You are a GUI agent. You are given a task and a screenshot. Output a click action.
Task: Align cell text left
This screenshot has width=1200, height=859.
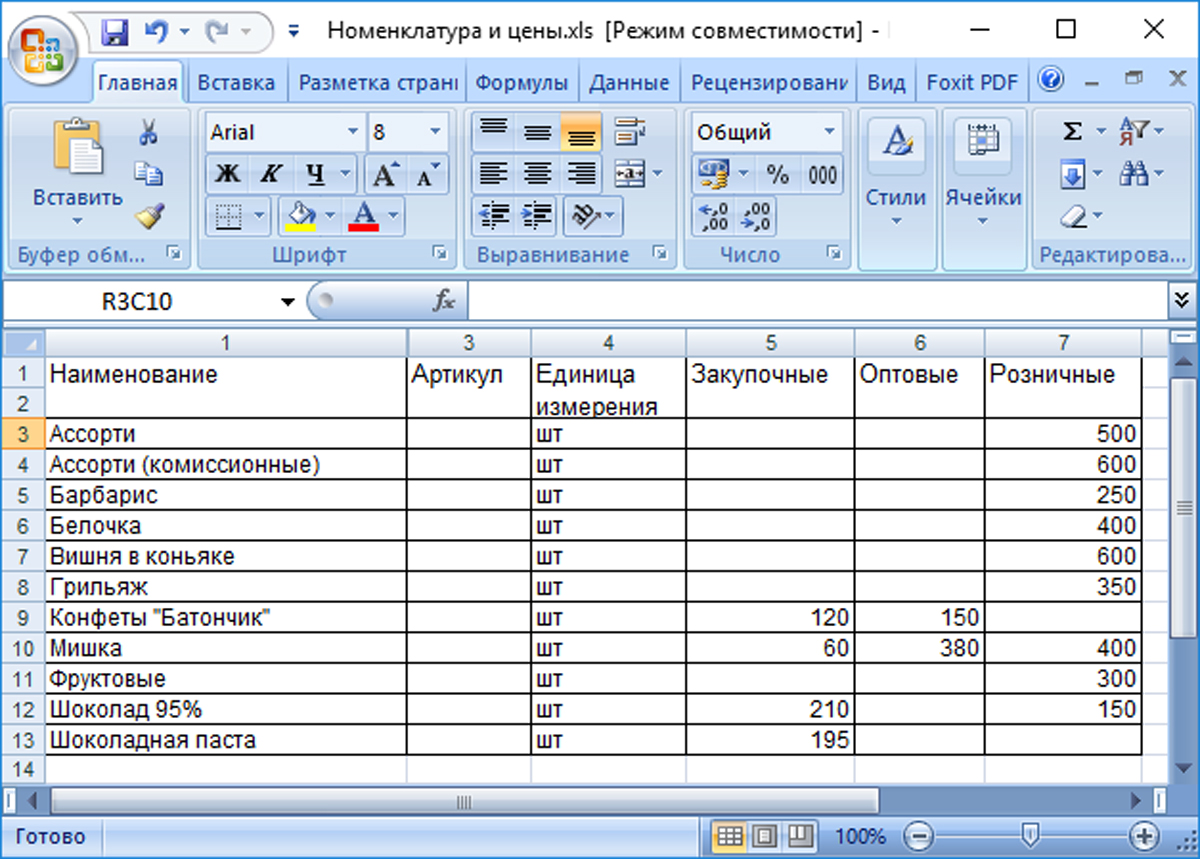click(x=491, y=174)
